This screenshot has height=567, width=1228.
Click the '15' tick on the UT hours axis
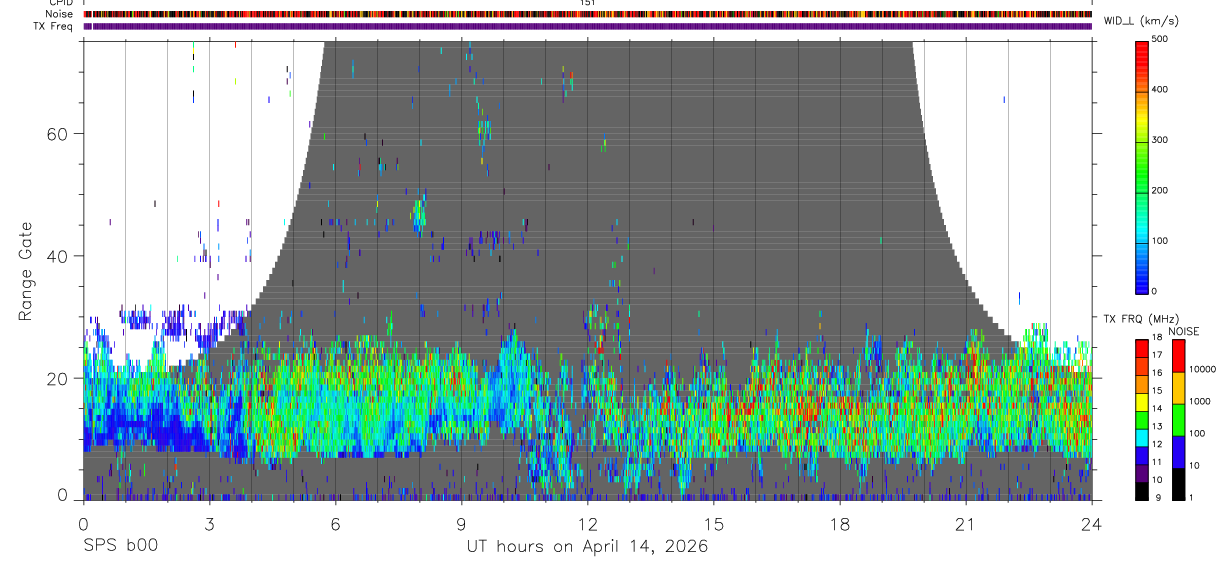tap(714, 524)
